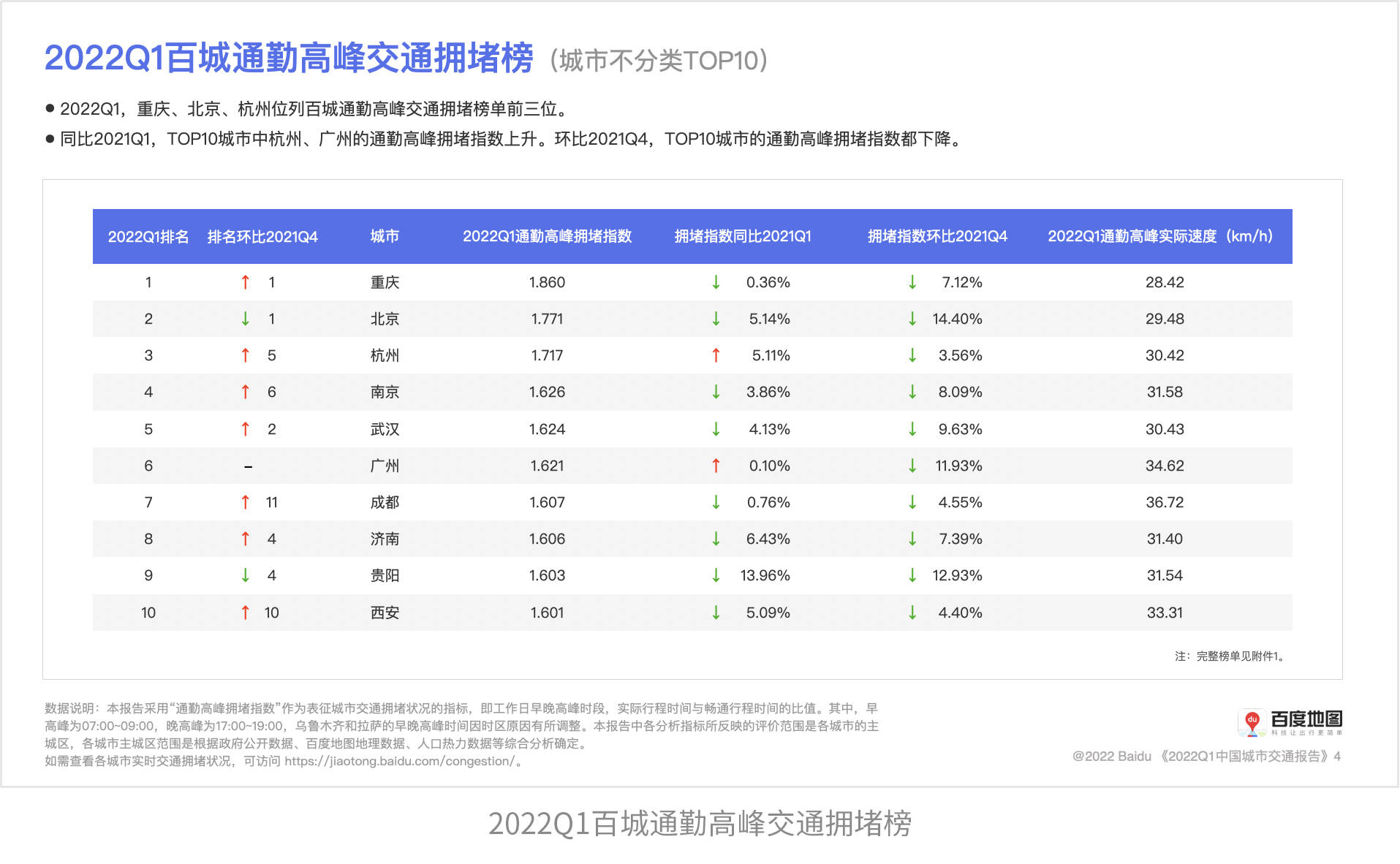Click the green down arrow beside 12.93%
1400x864 pixels.
[912, 575]
